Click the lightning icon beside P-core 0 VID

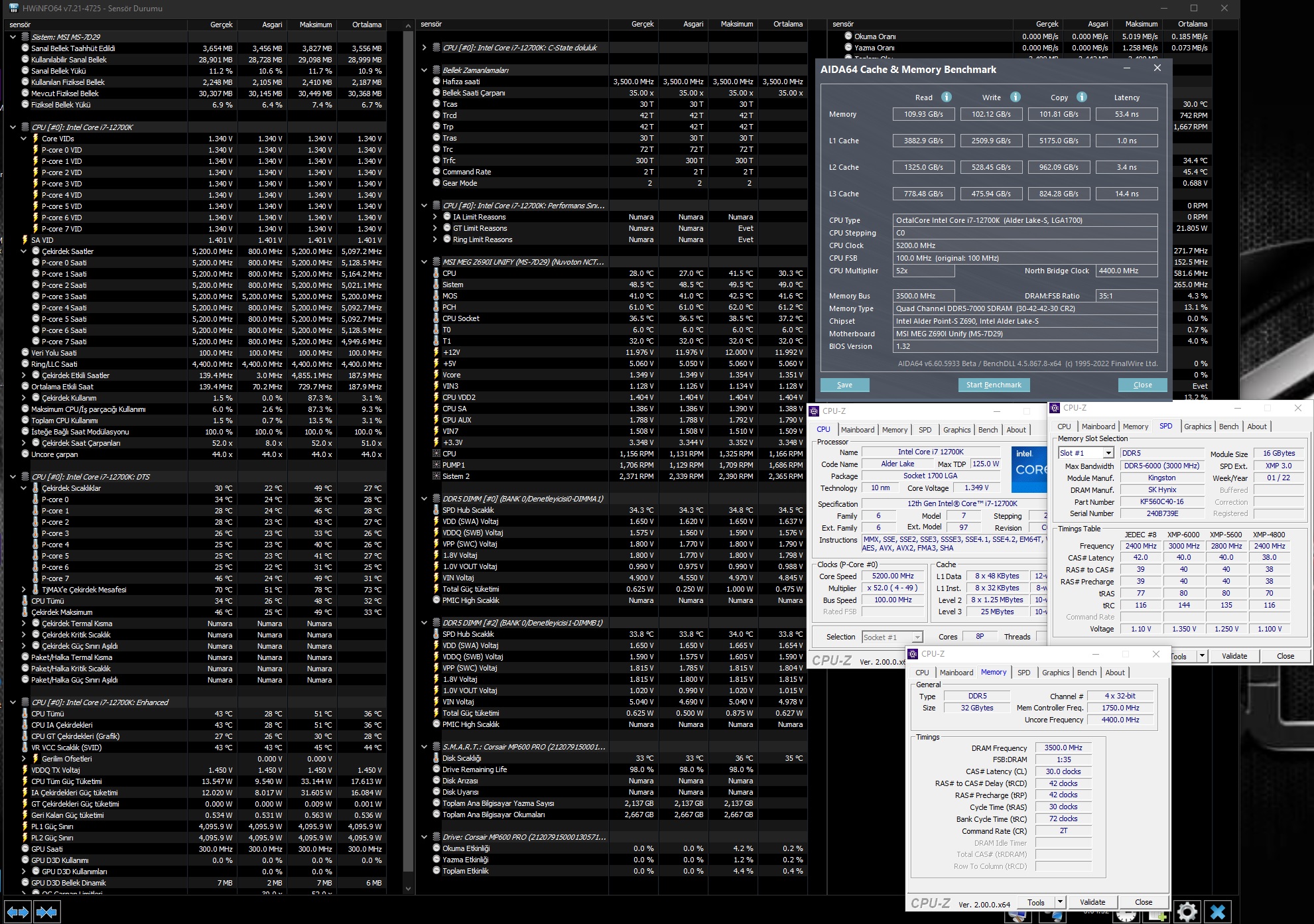36,150
